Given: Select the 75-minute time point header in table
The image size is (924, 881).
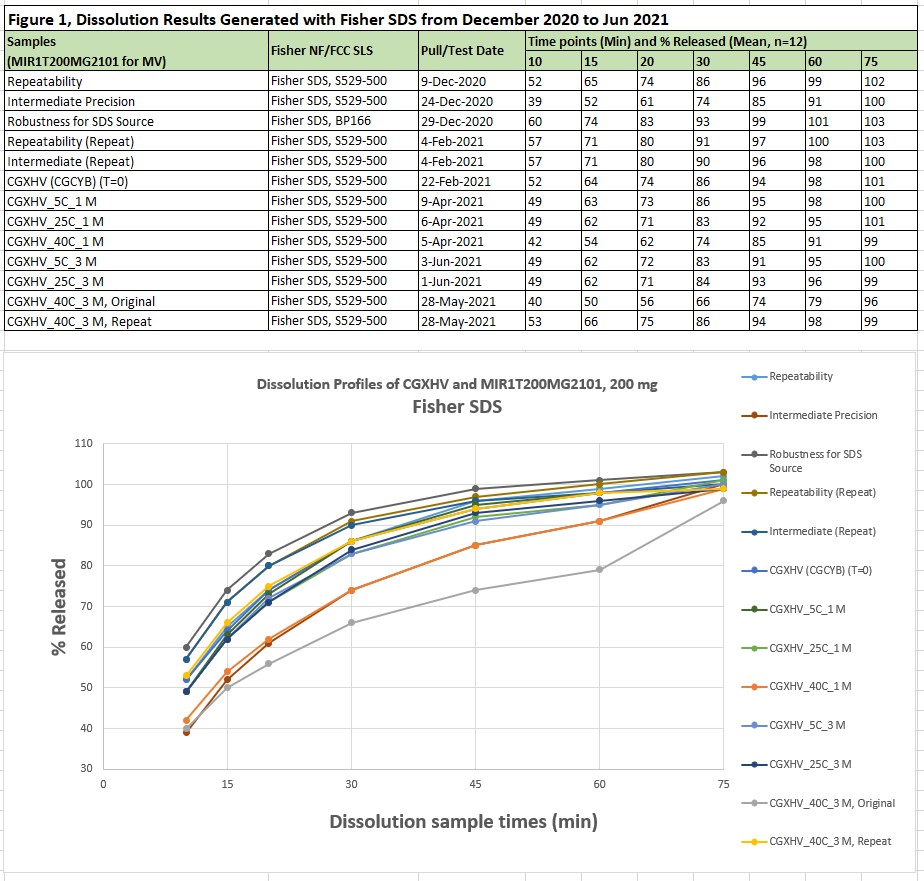Looking at the screenshot, I should 889,61.
